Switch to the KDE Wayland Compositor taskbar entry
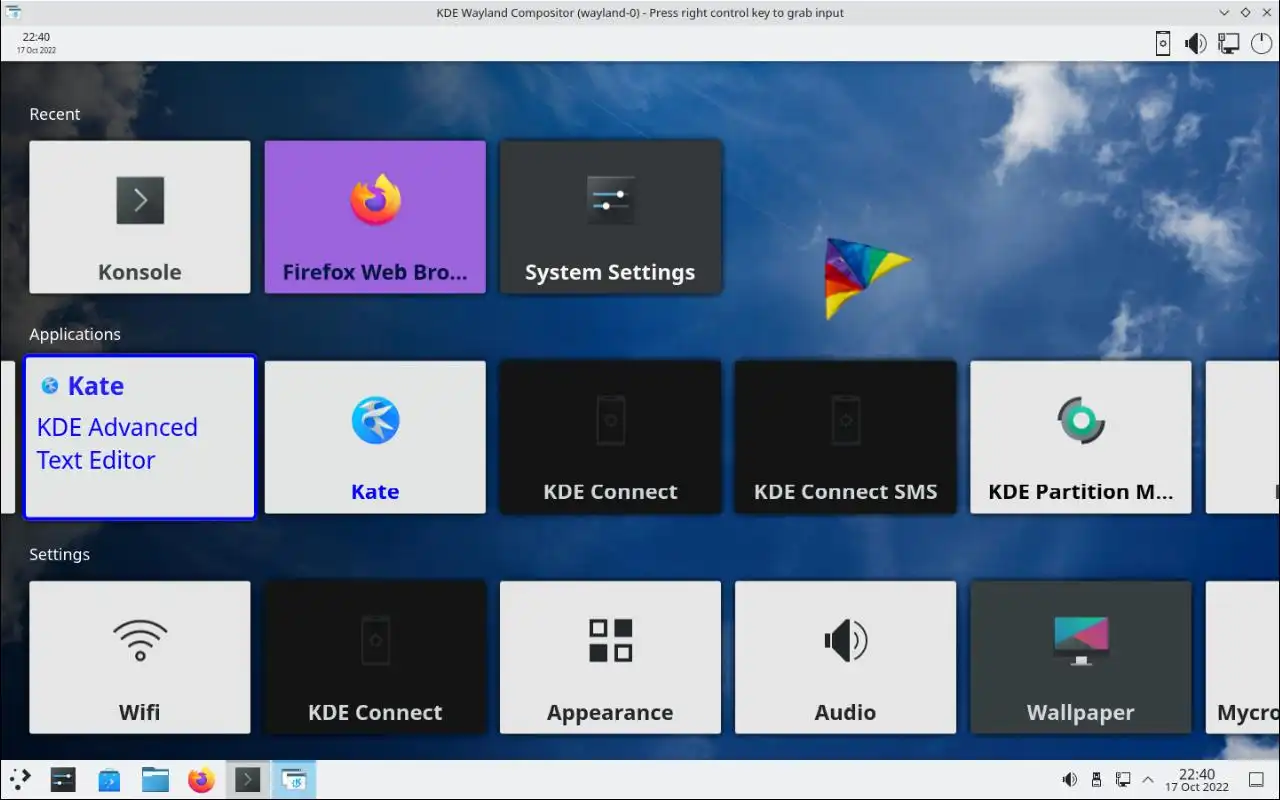This screenshot has height=800, width=1280. pos(293,780)
